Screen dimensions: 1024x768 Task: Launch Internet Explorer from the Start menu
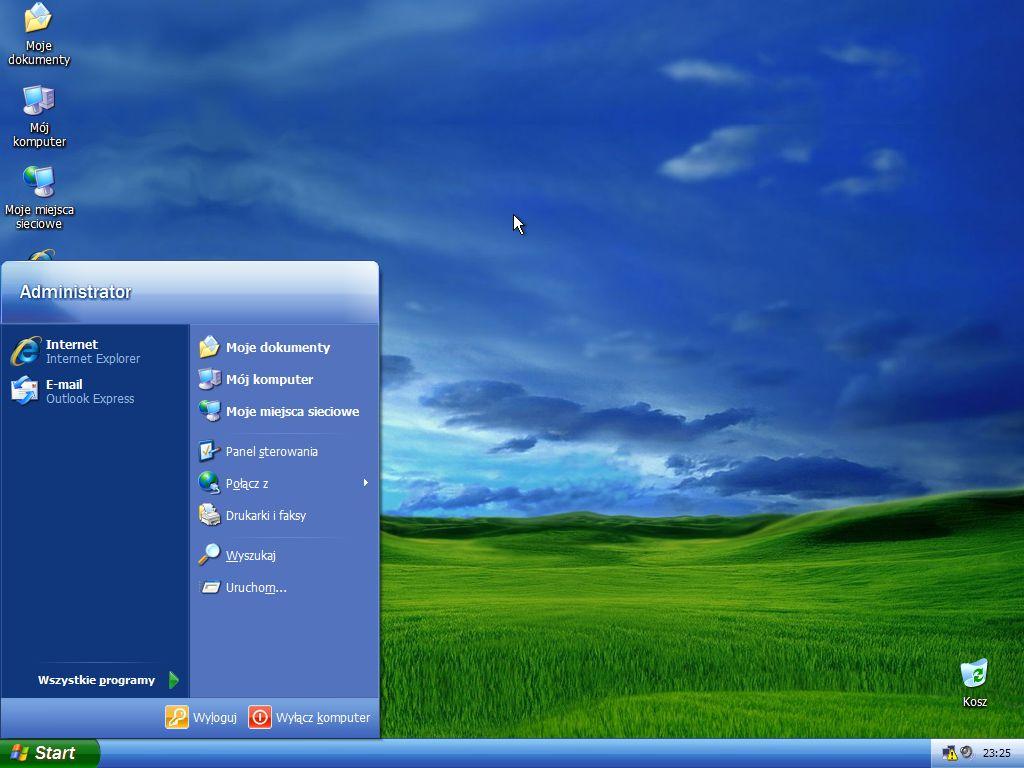coord(95,351)
